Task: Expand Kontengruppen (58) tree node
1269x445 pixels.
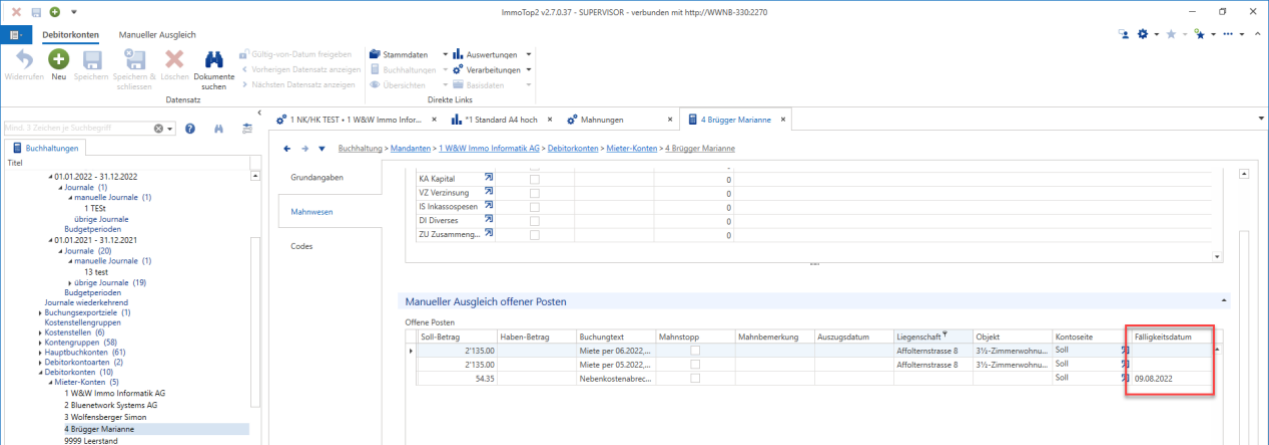Action: click(38, 342)
